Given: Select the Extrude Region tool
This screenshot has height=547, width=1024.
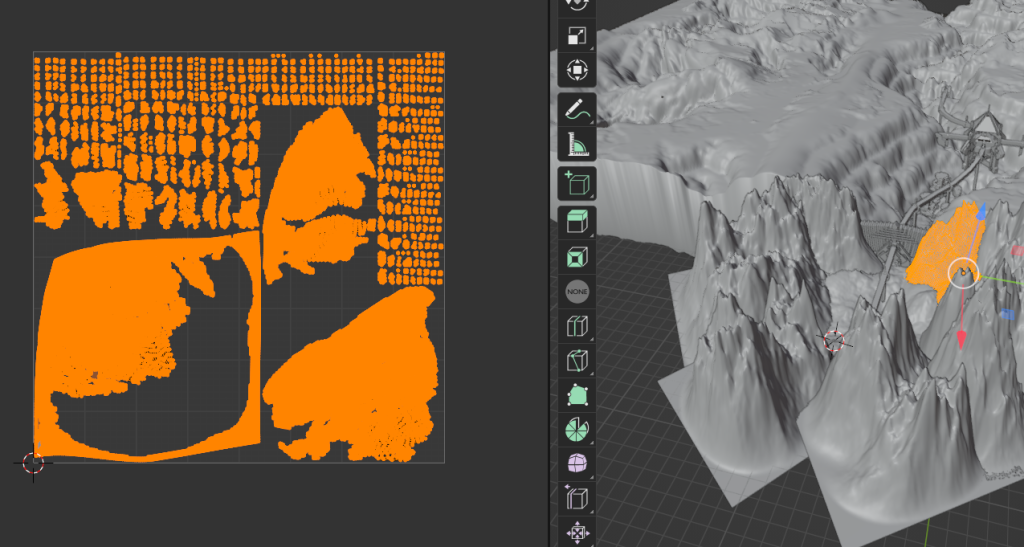Looking at the screenshot, I should click(577, 222).
